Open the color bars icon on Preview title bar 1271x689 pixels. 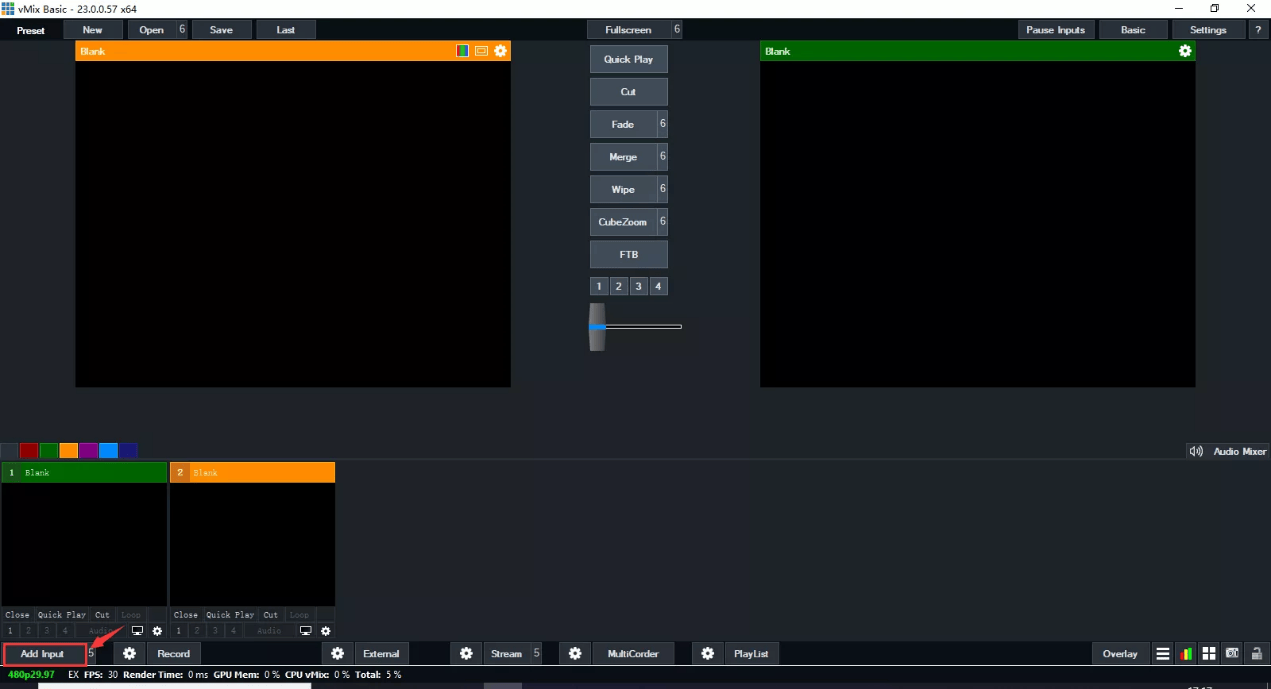462,50
